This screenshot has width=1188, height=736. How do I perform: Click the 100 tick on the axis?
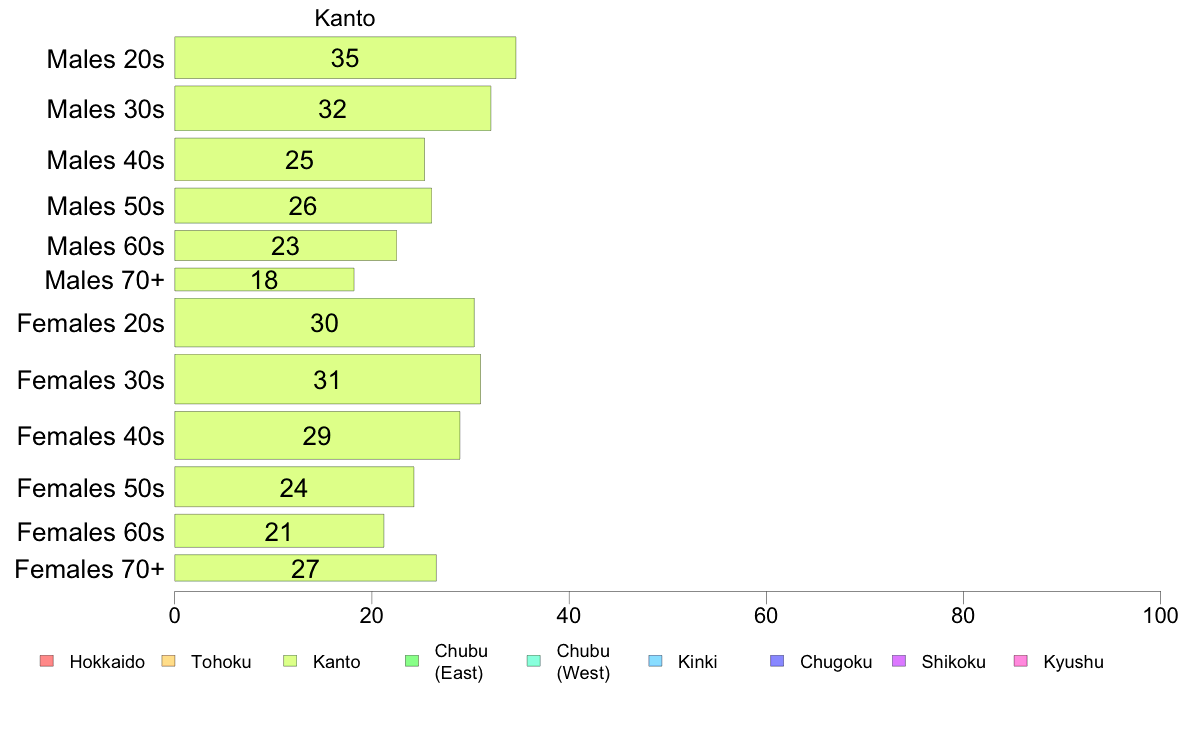1160,615
